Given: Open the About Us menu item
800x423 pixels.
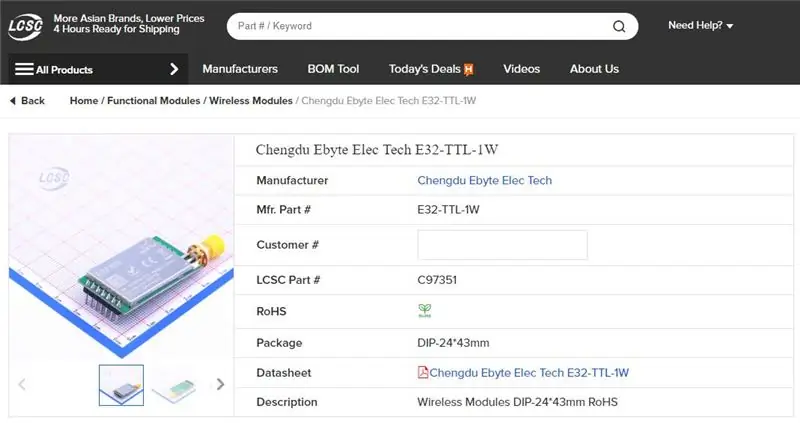Looking at the screenshot, I should click(594, 69).
